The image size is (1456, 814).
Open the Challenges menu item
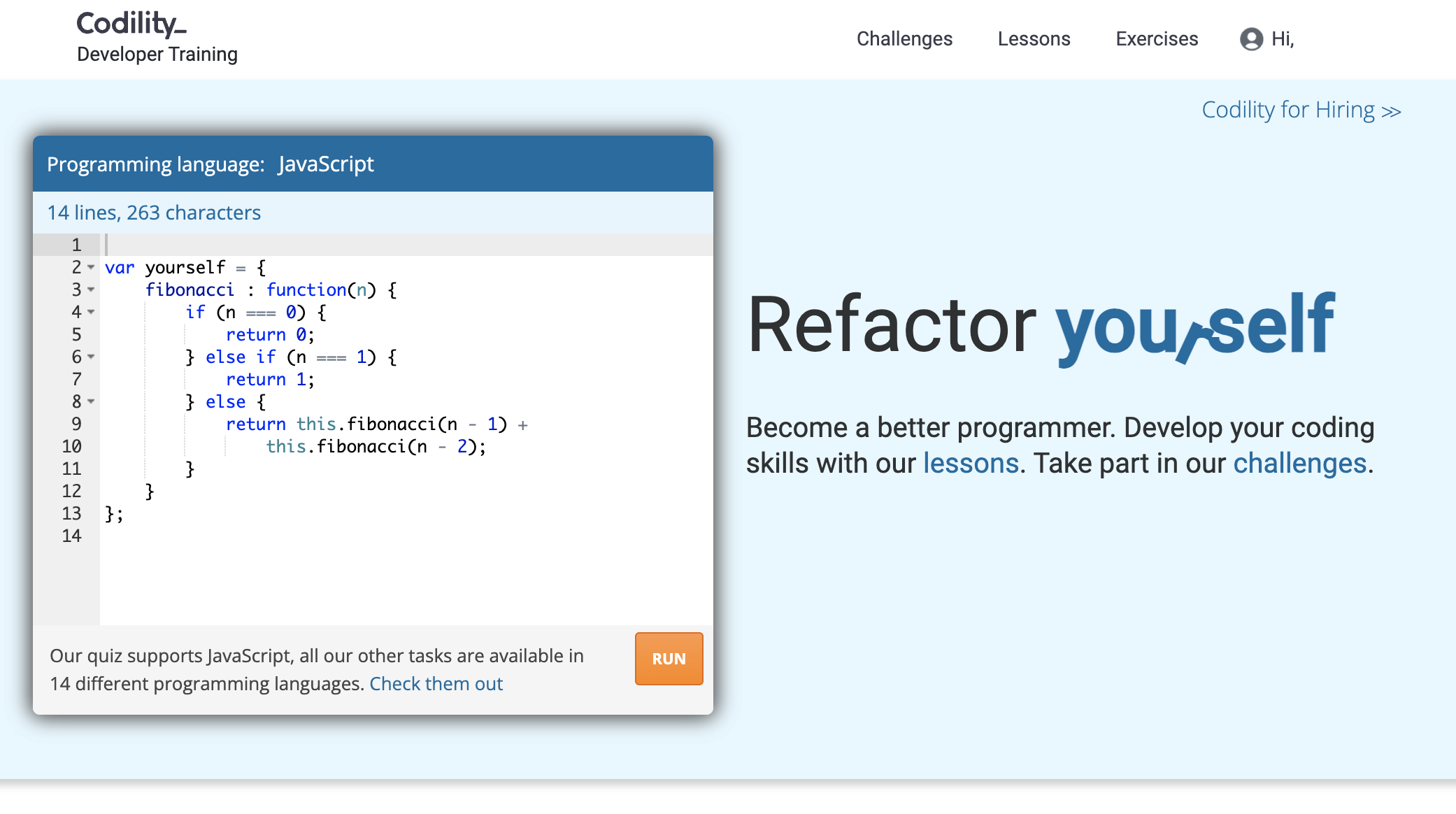pyautogui.click(x=904, y=39)
